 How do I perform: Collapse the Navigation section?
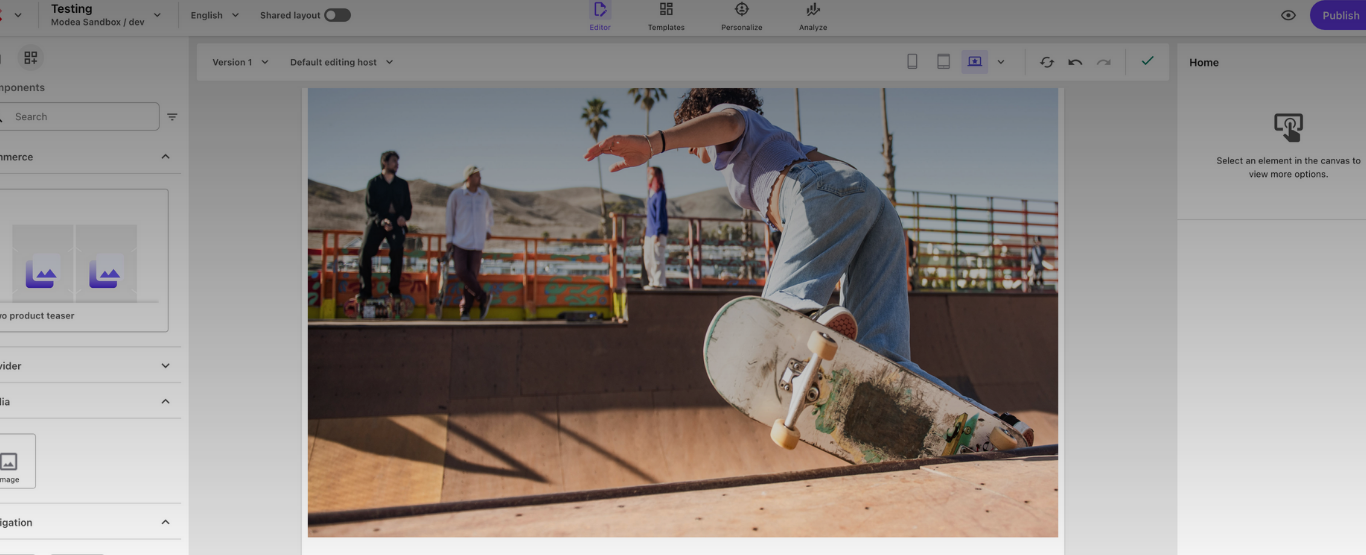click(166, 522)
